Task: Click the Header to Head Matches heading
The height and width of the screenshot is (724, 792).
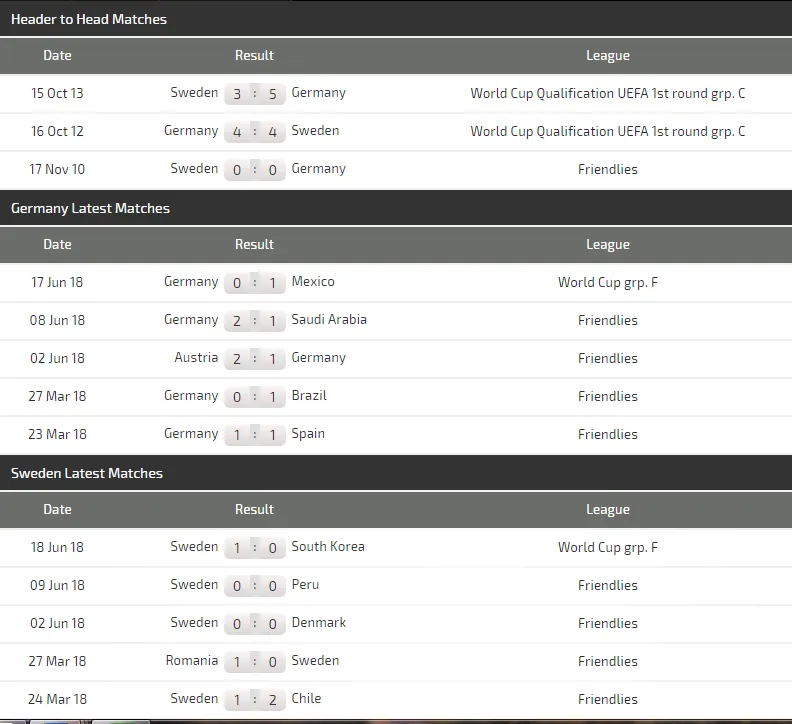Action: [89, 19]
